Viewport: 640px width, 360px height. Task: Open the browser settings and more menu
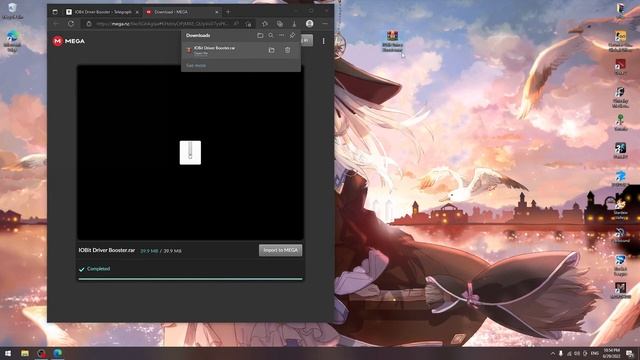325,24
